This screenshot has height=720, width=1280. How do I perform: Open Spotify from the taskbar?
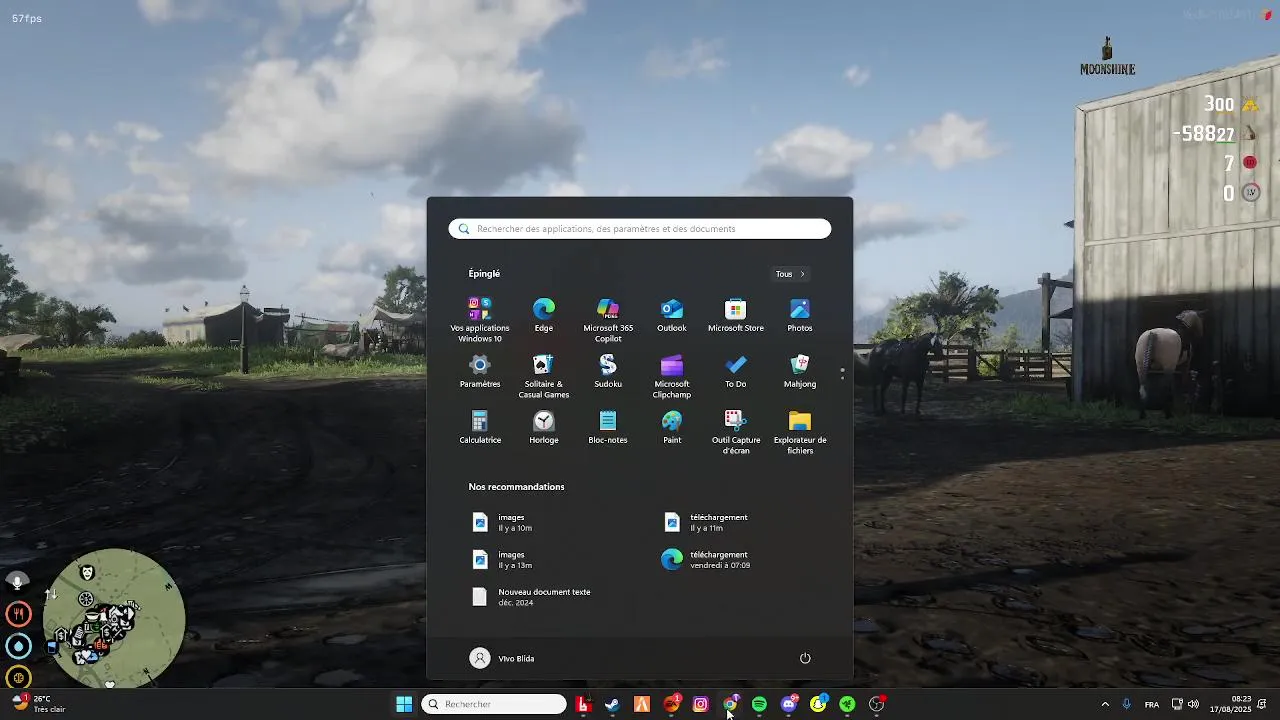tap(759, 704)
